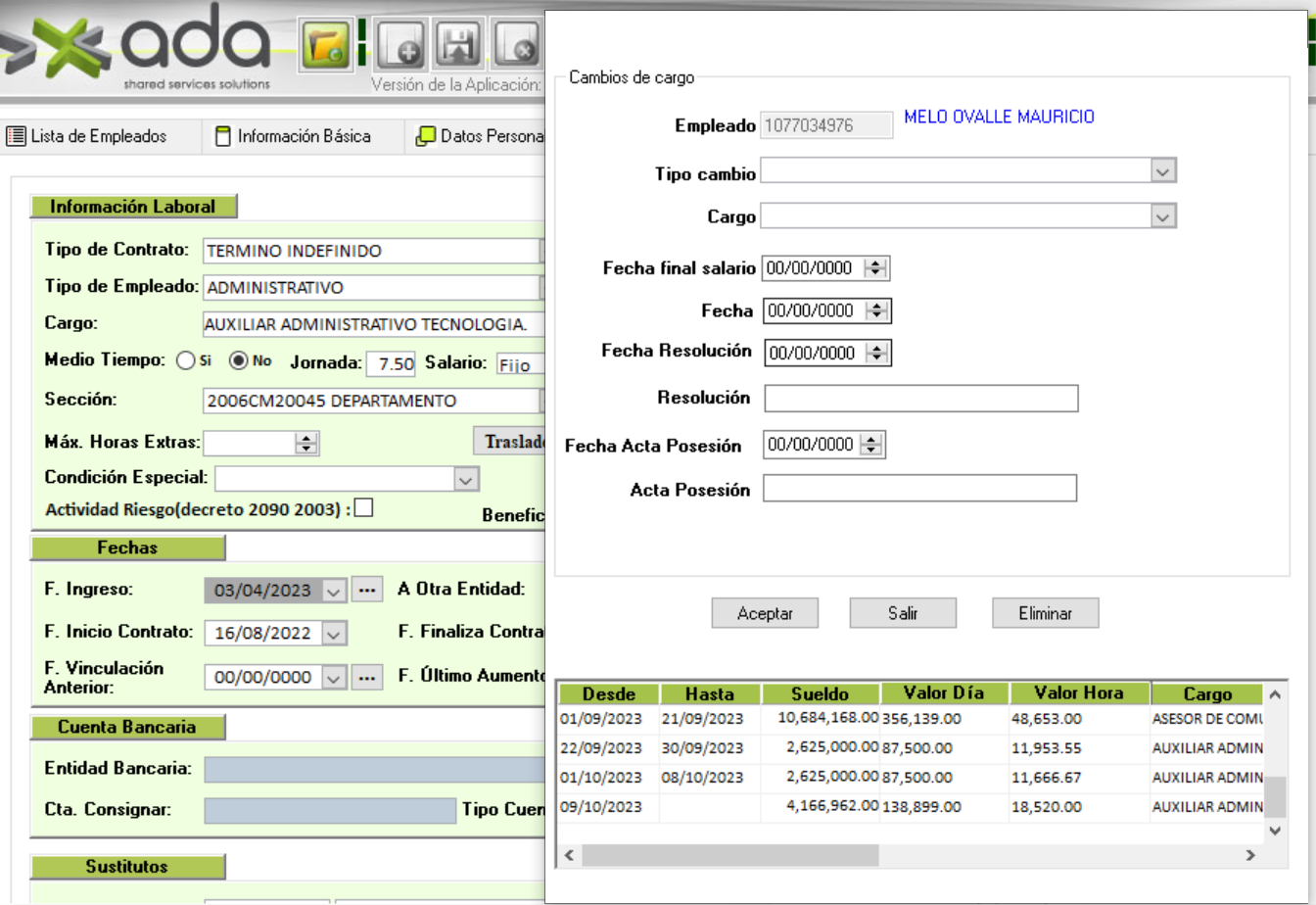Select the Medio Tiempo 'No' radio button

(x=238, y=360)
